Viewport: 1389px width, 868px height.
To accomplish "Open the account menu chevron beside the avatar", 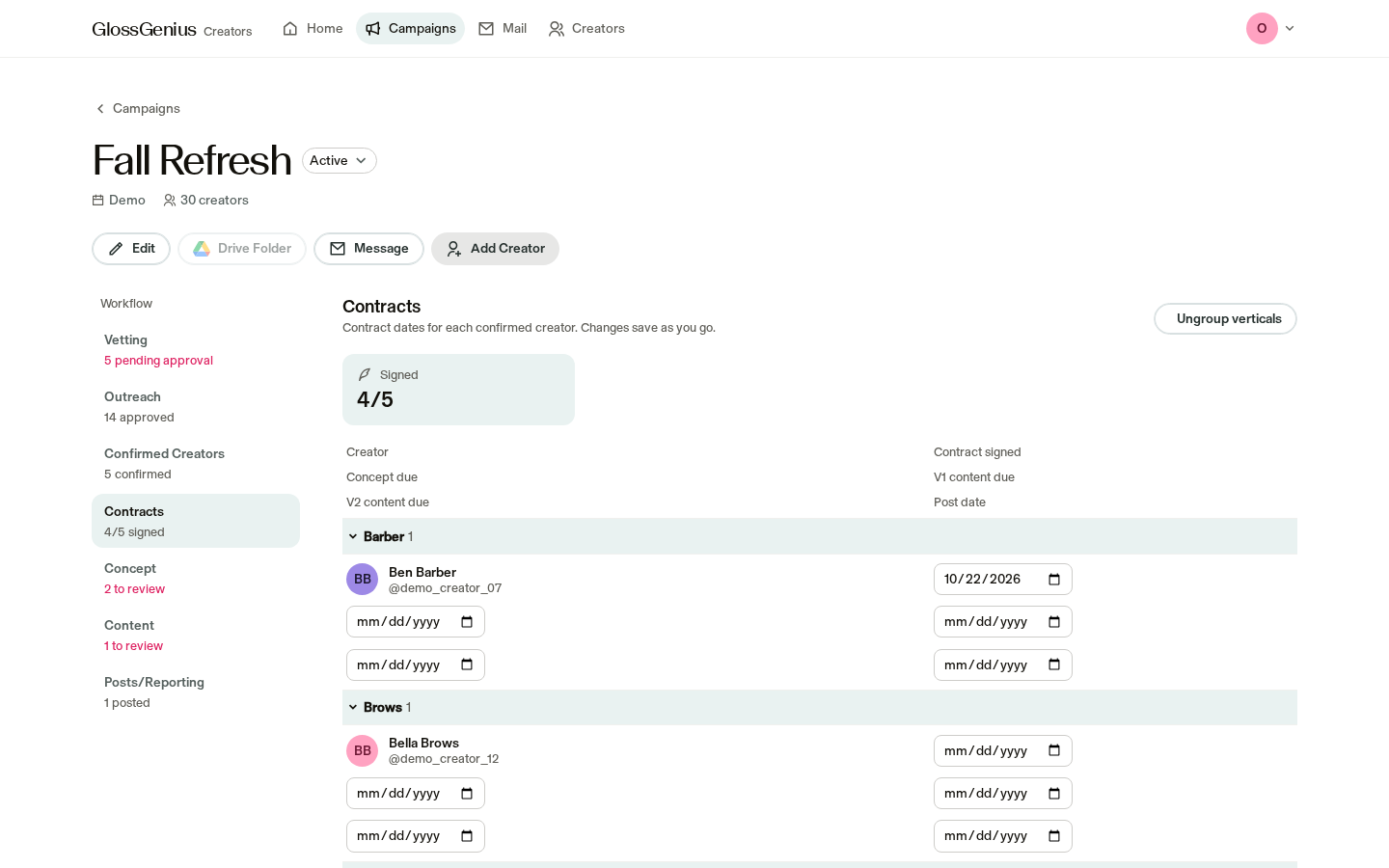I will pyautogui.click(x=1290, y=29).
